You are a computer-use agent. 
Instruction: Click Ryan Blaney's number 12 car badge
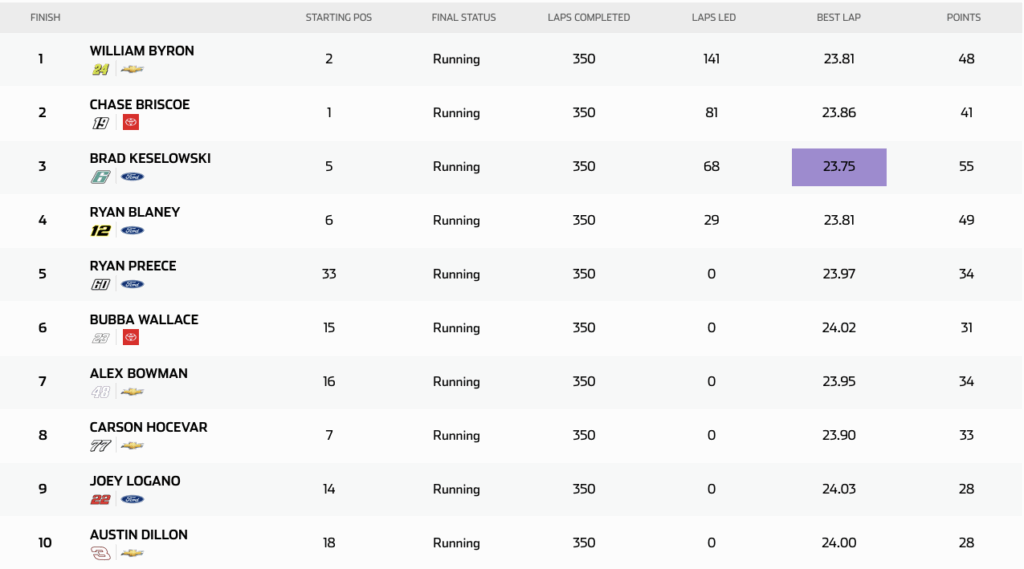coord(100,231)
